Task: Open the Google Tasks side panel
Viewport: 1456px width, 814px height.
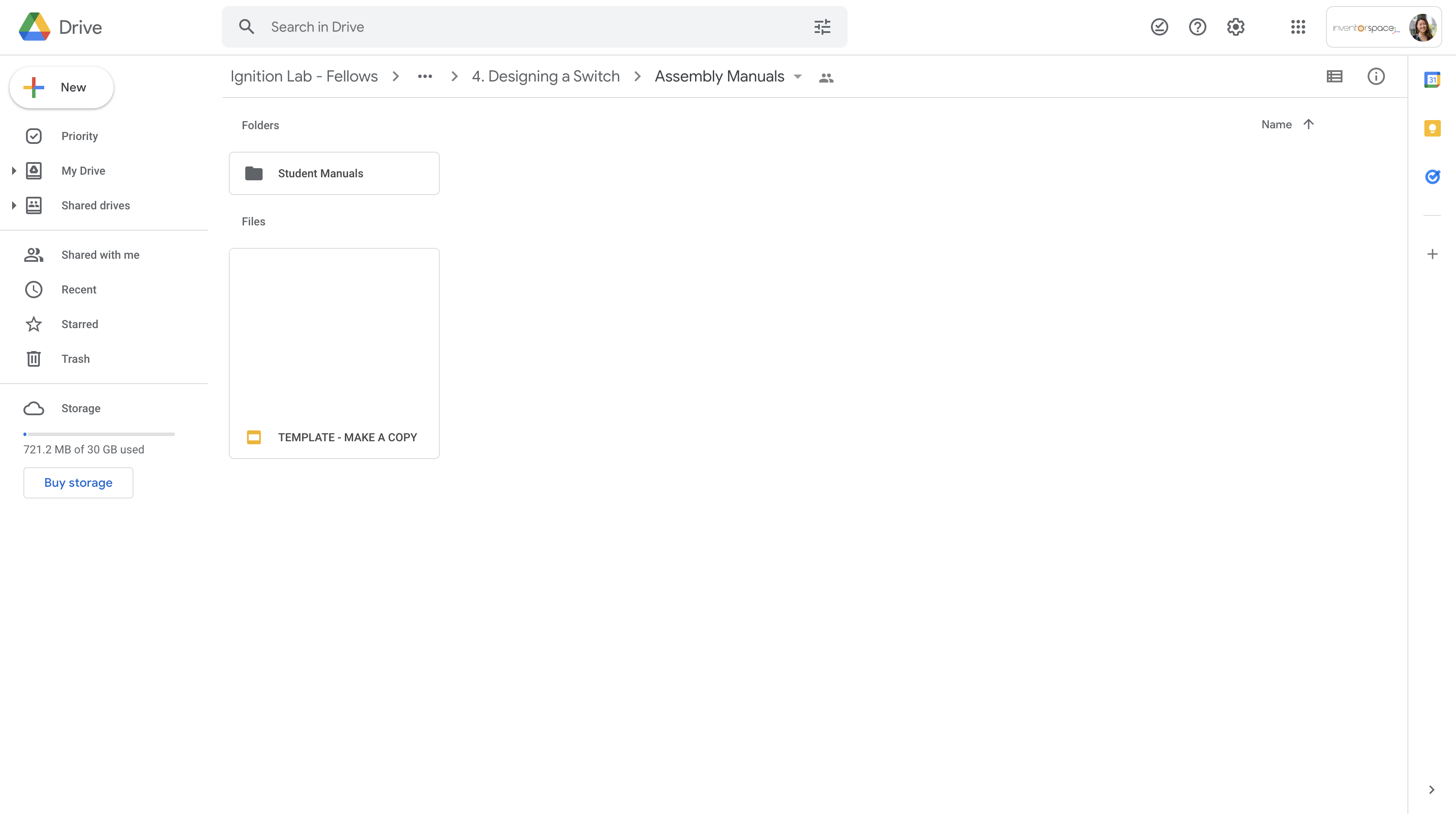Action: click(x=1432, y=177)
